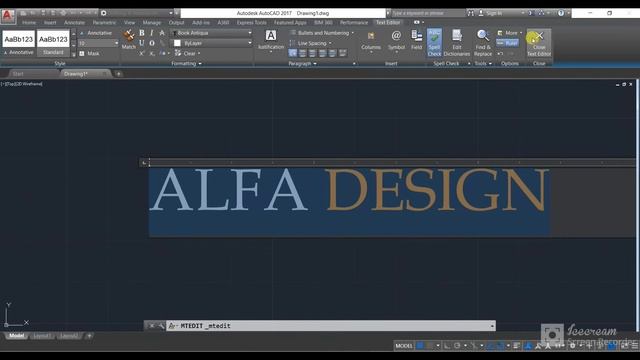Expand the Paragraph panel
This screenshot has width=640, height=360.
click(x=302, y=64)
